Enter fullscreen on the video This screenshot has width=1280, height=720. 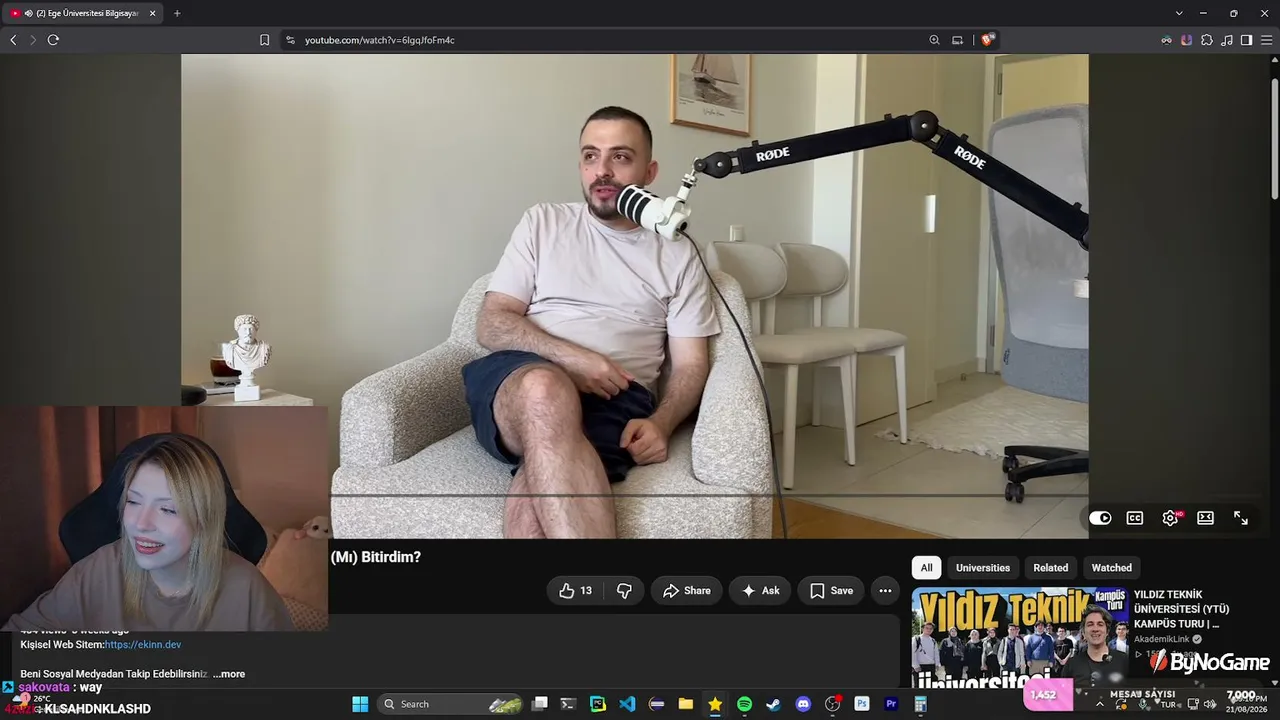1241,518
